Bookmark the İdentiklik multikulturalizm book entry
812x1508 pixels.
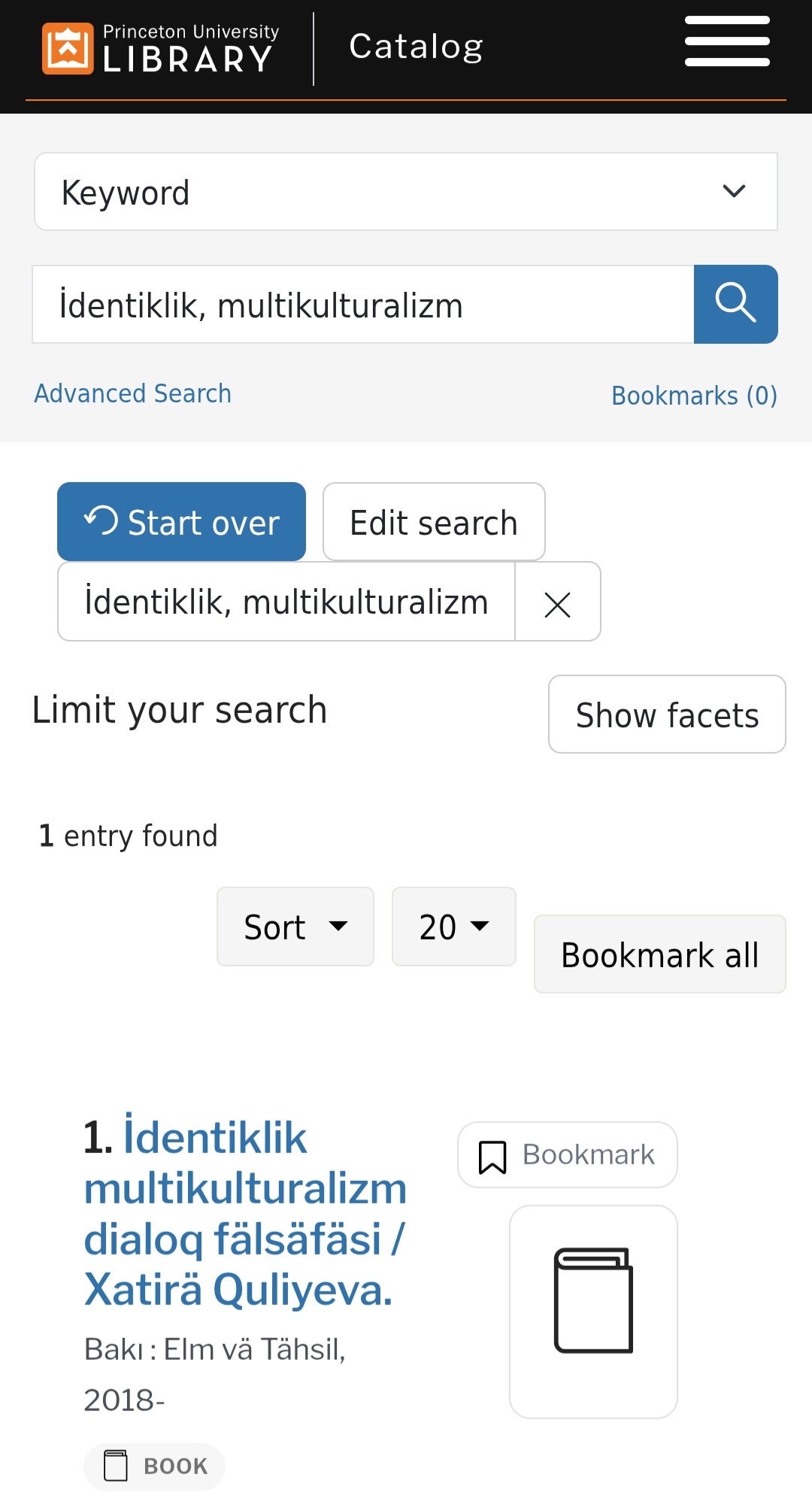point(568,1155)
